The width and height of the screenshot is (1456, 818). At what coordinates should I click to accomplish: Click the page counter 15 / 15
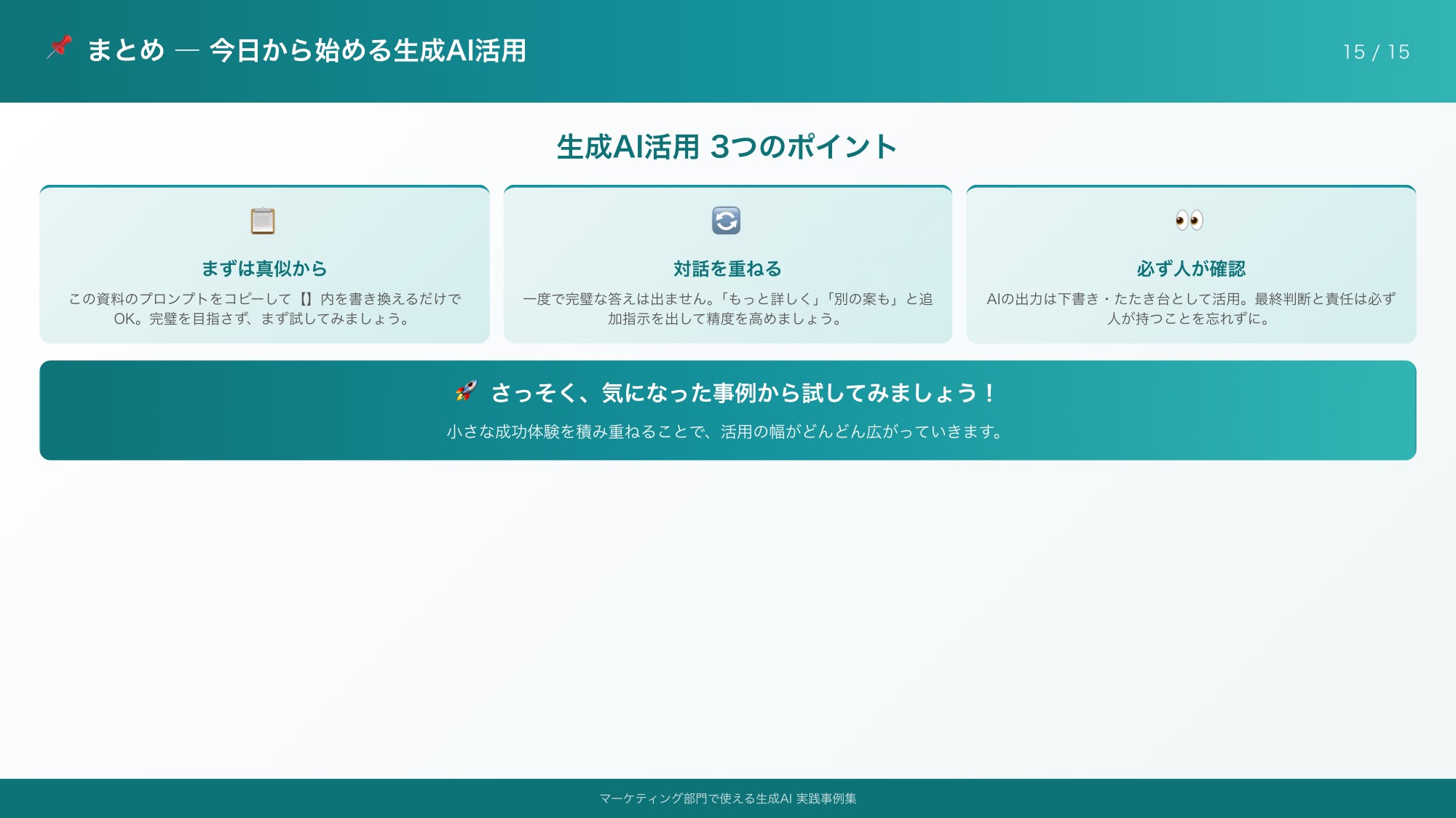pos(1376,52)
